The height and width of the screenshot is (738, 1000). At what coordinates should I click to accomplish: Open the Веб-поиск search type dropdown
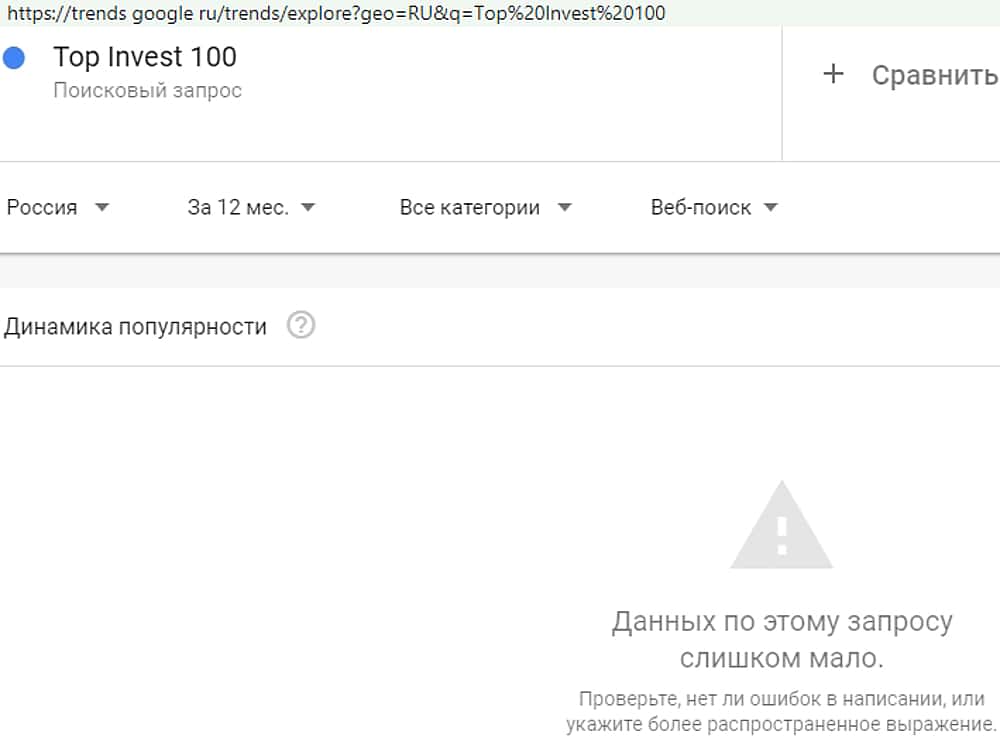(x=714, y=207)
